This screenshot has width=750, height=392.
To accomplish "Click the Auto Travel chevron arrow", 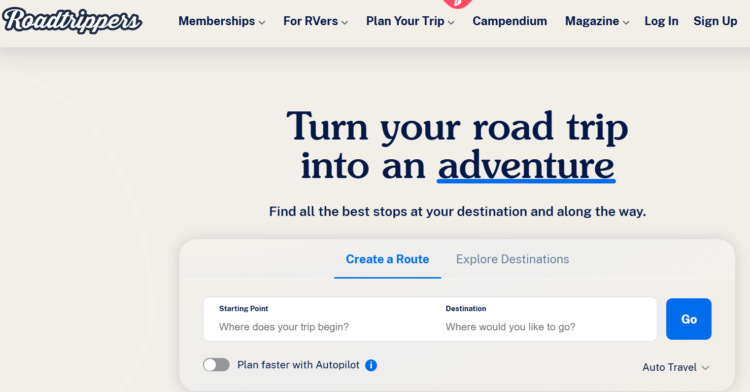I will click(706, 368).
